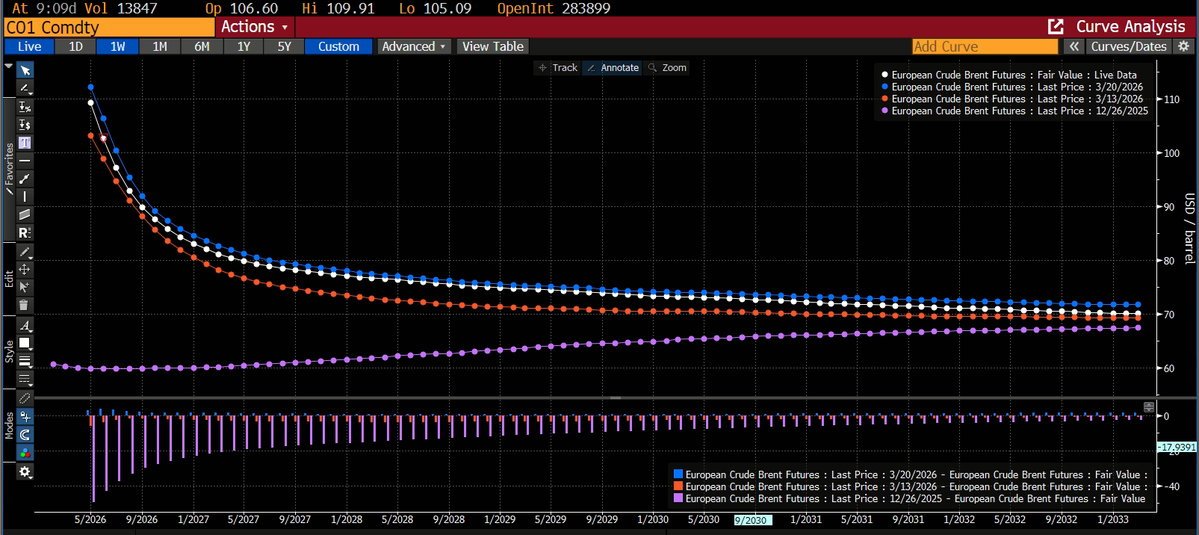Click the purple square spread legend entry
The image size is (1199, 535).
pos(909,498)
